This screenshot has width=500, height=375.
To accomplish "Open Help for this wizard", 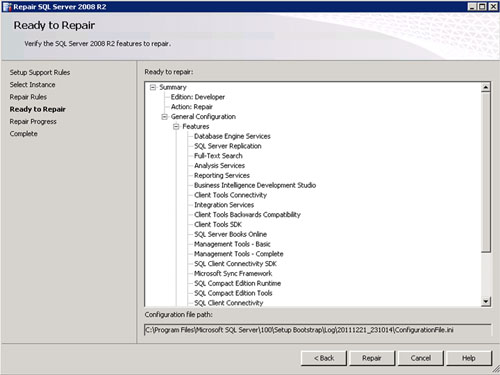I will coord(469,358).
